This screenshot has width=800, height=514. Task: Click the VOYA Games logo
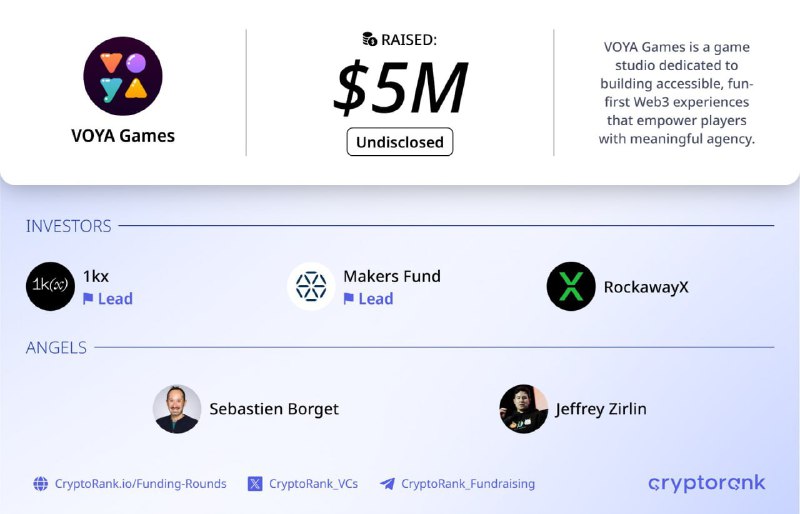coord(123,76)
